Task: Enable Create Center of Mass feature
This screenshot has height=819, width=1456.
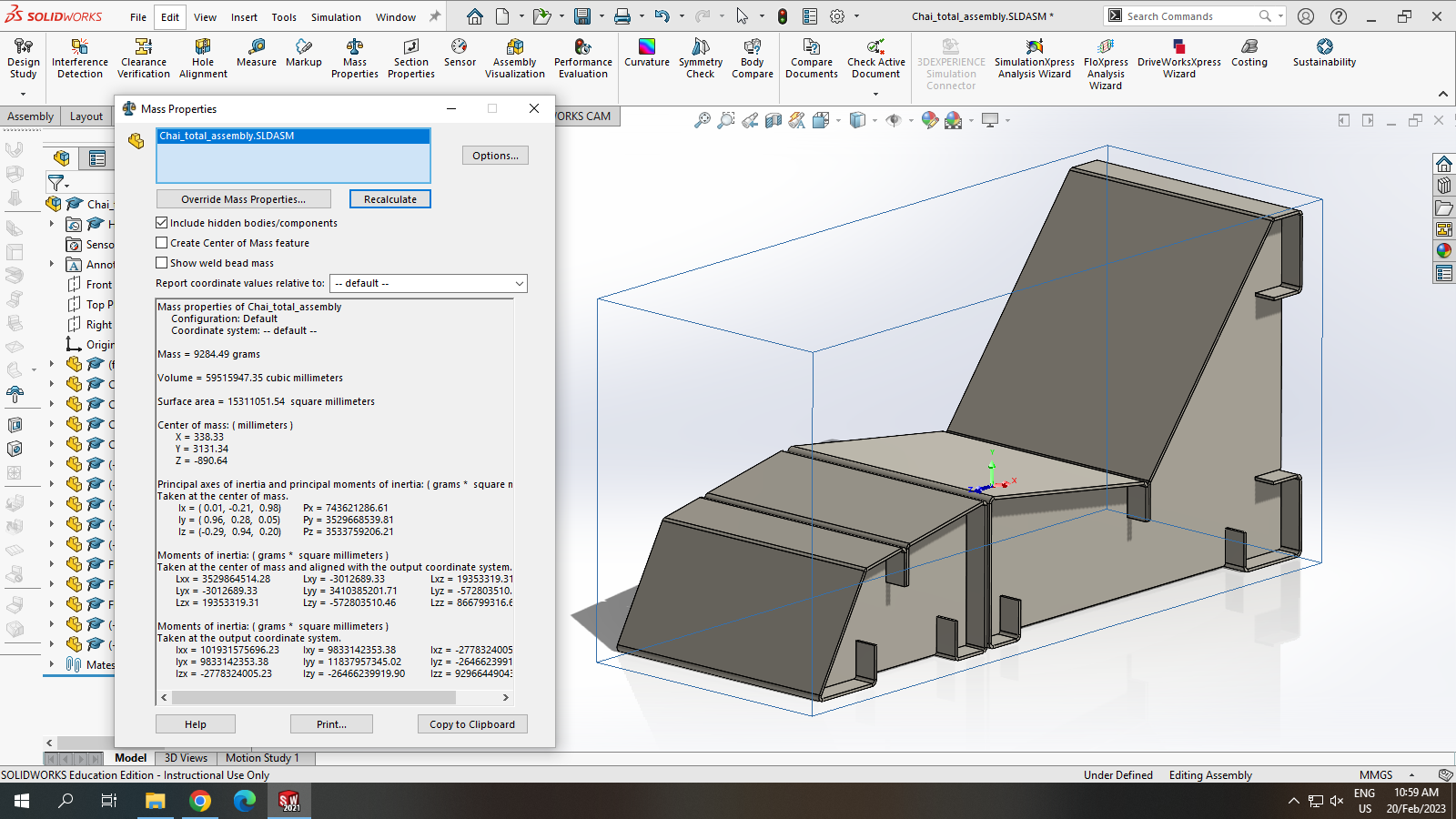Action: [162, 243]
